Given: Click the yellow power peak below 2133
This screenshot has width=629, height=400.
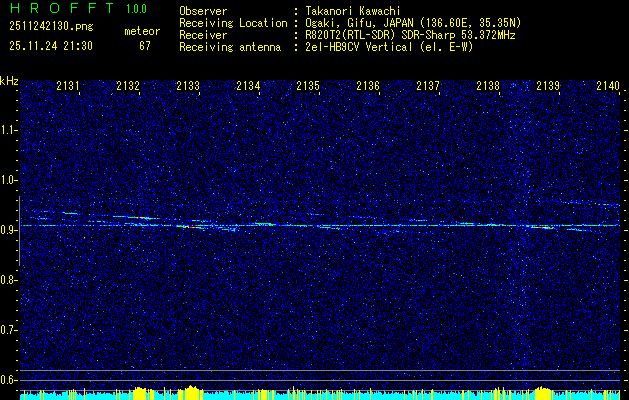Looking at the screenshot, I should (192, 392).
